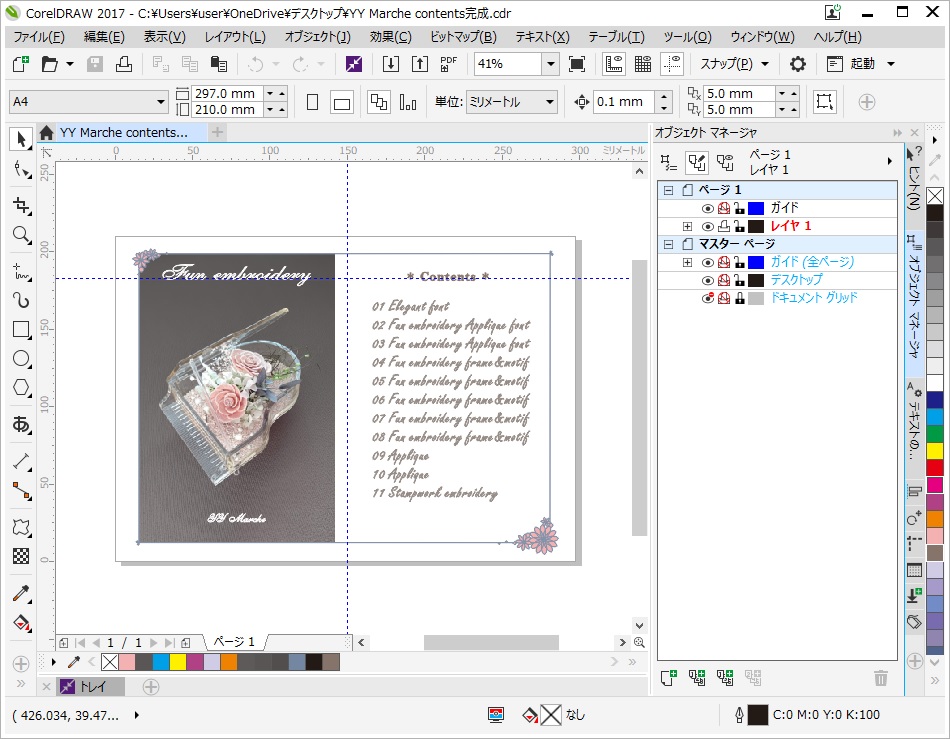Select the ガイド (全ページ) layer name
The width and height of the screenshot is (950, 739).
click(812, 262)
